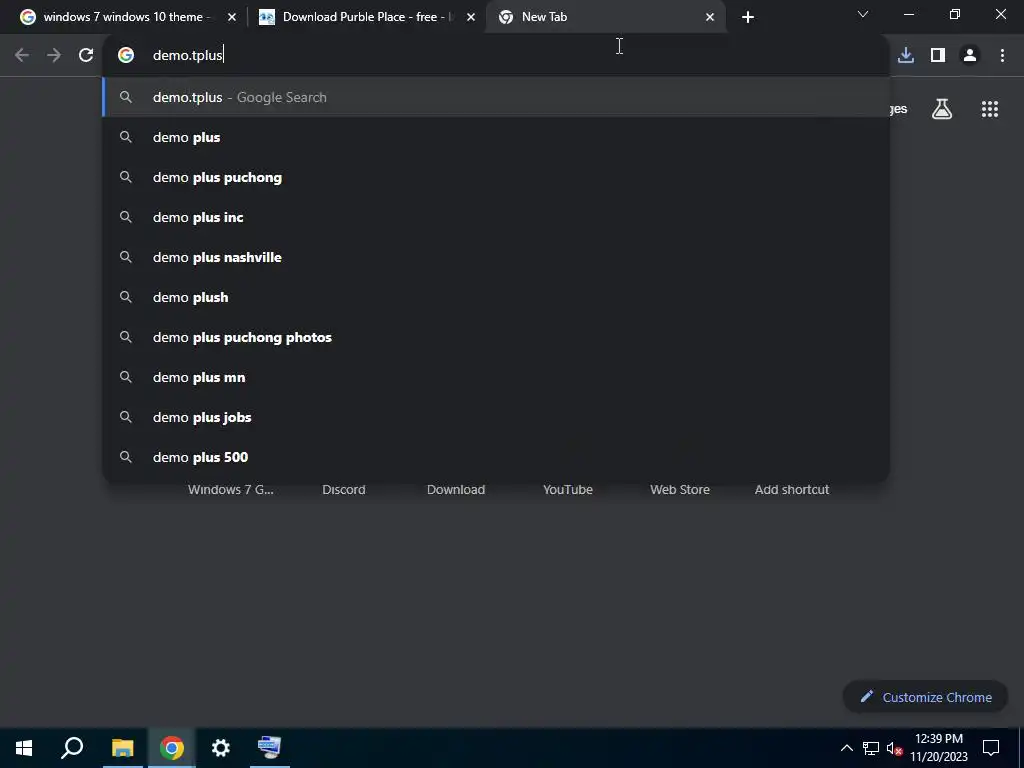Click the computer app icon in taskbar
The height and width of the screenshot is (768, 1024).
coord(269,748)
